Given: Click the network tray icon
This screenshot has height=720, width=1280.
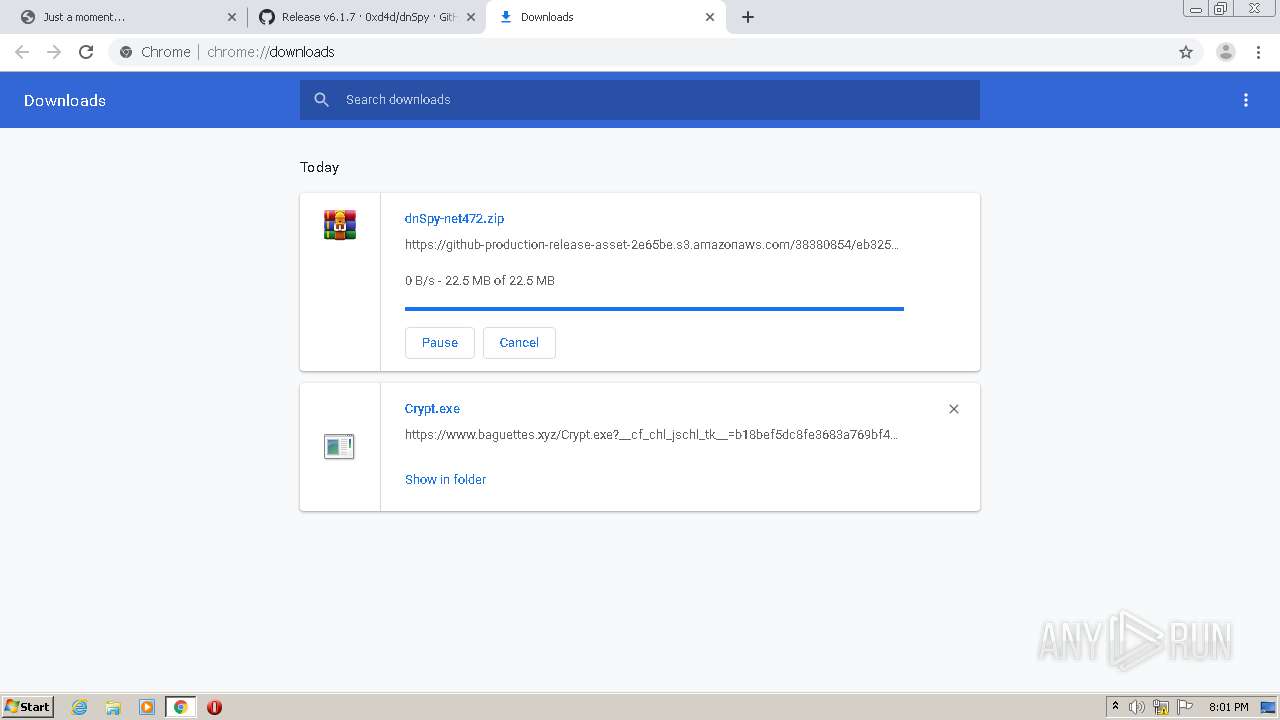Looking at the screenshot, I should 1161,707.
